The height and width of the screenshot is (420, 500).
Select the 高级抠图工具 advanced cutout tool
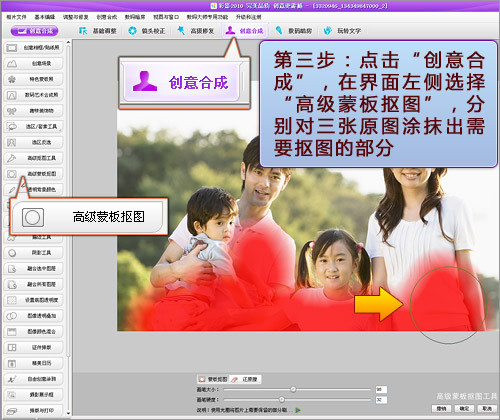33,158
